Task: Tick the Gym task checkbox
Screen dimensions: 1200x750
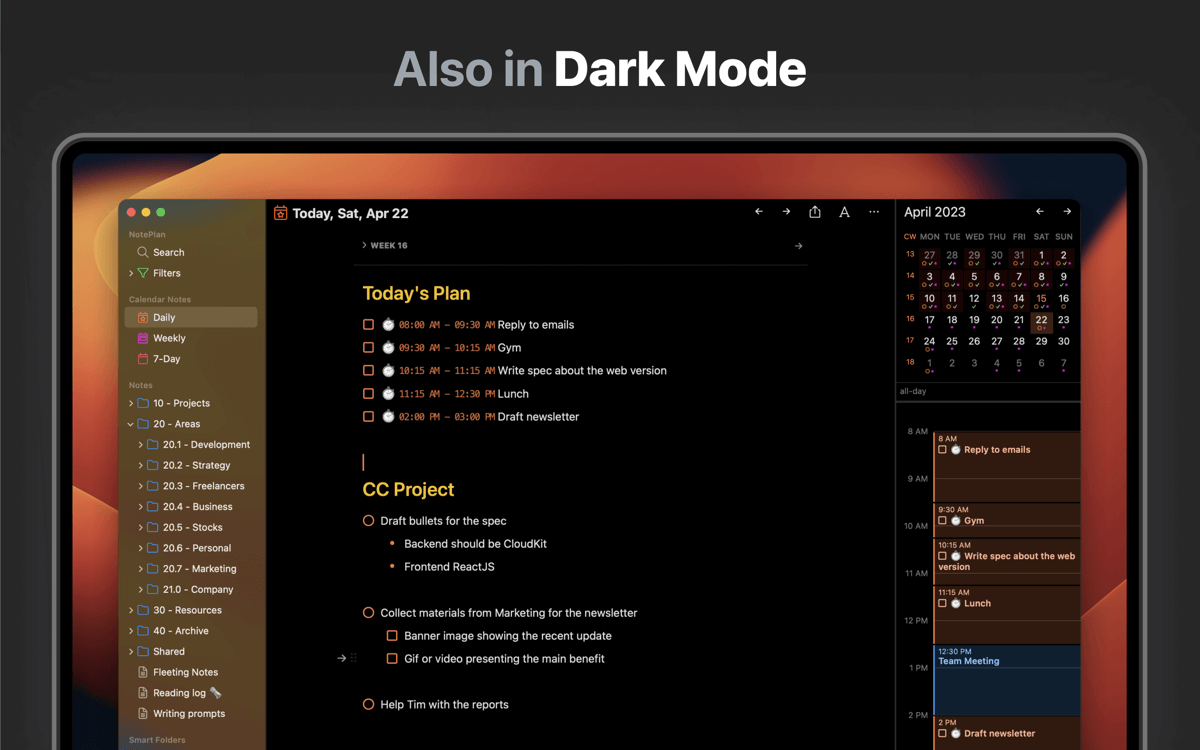Action: pyautogui.click(x=368, y=348)
